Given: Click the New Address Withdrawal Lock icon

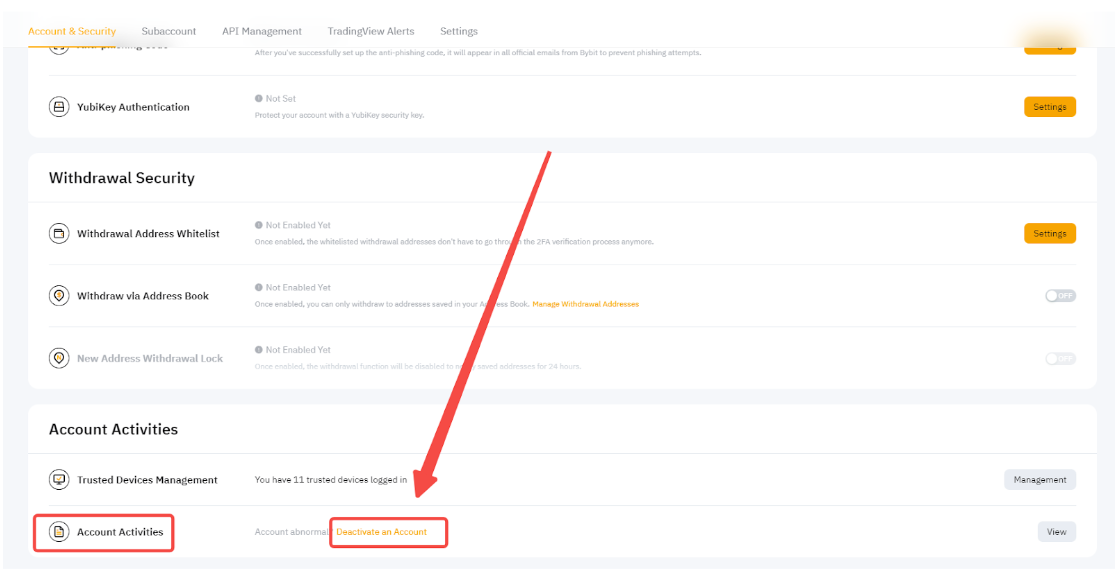Looking at the screenshot, I should click(x=59, y=358).
